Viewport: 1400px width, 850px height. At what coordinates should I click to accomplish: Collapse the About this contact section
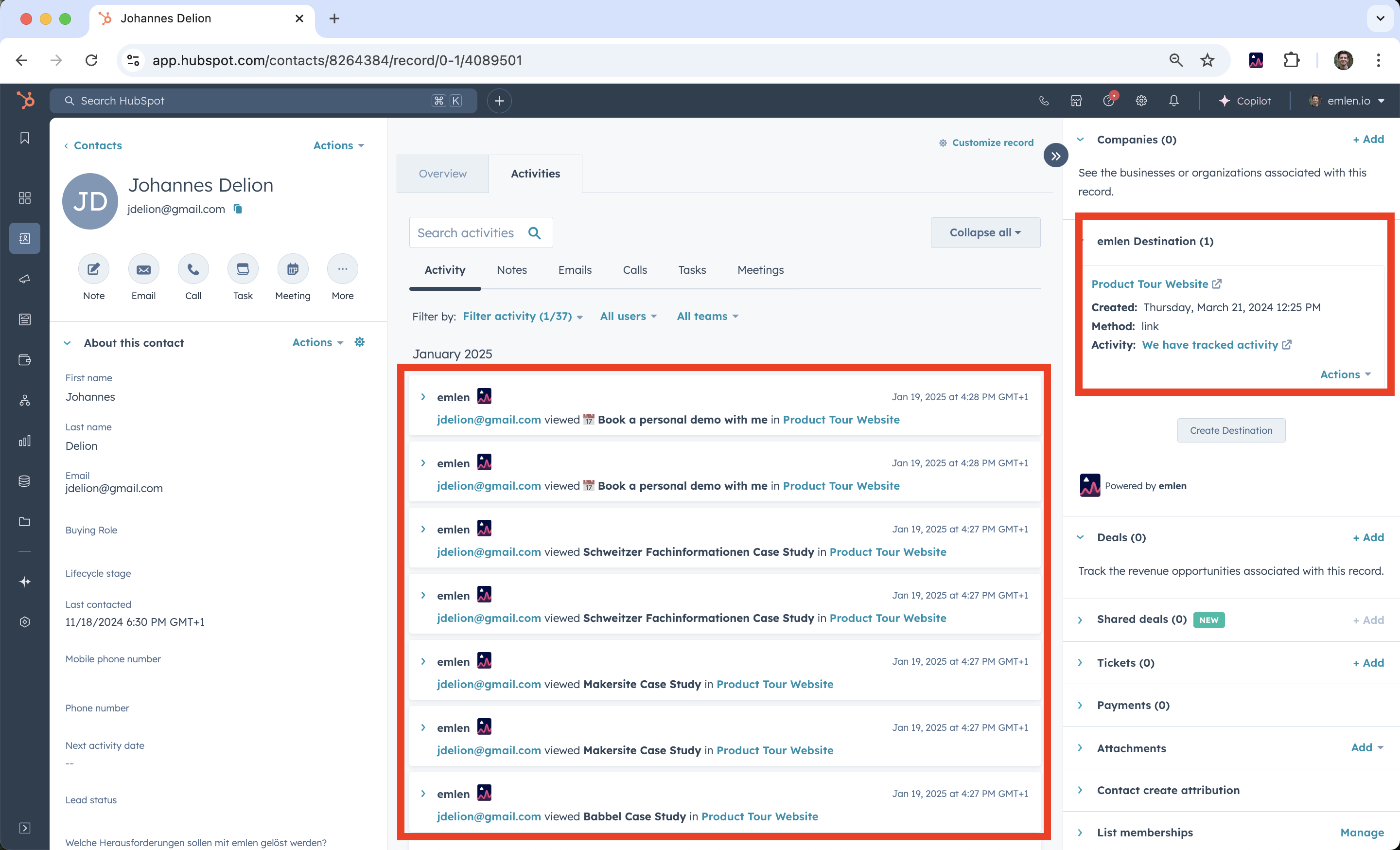click(x=68, y=343)
